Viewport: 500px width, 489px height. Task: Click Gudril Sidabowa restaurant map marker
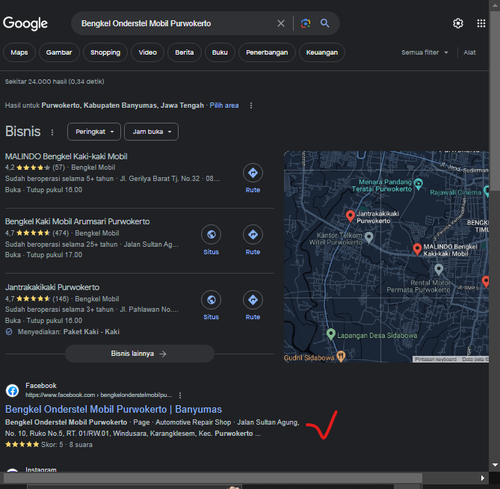point(341,357)
